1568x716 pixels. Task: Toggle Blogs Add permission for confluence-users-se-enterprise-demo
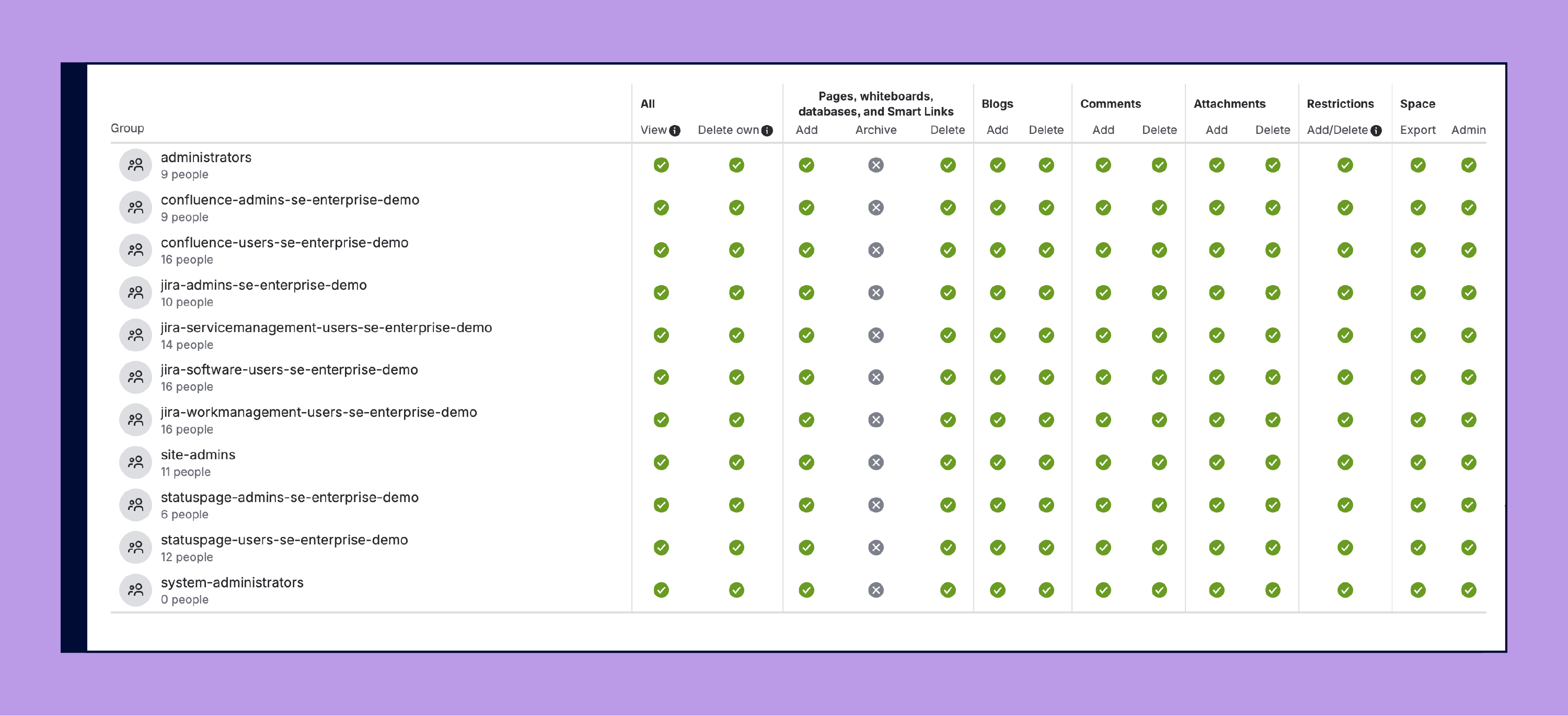coord(996,249)
